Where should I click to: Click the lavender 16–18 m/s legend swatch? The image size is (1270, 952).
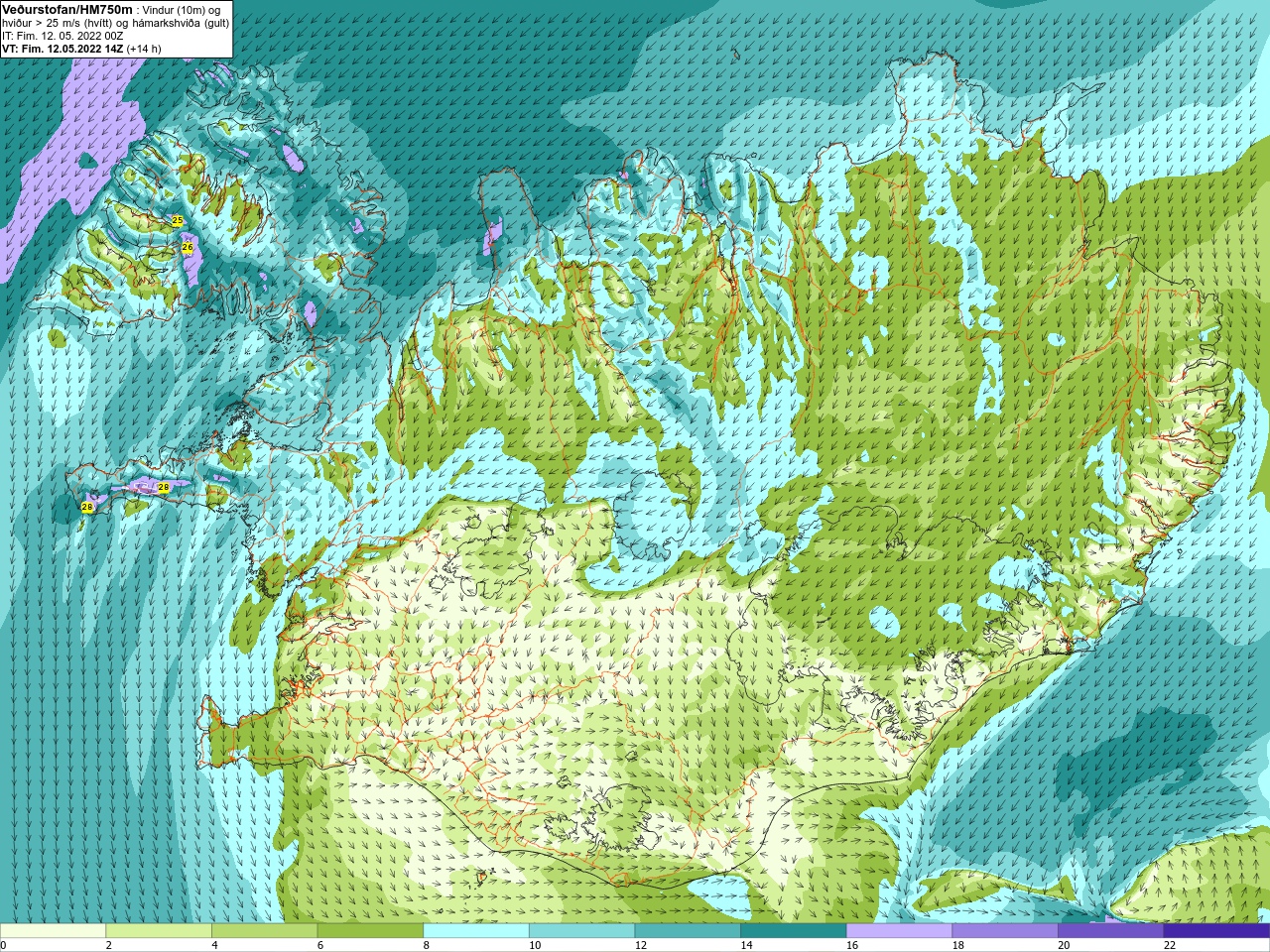pos(899,931)
